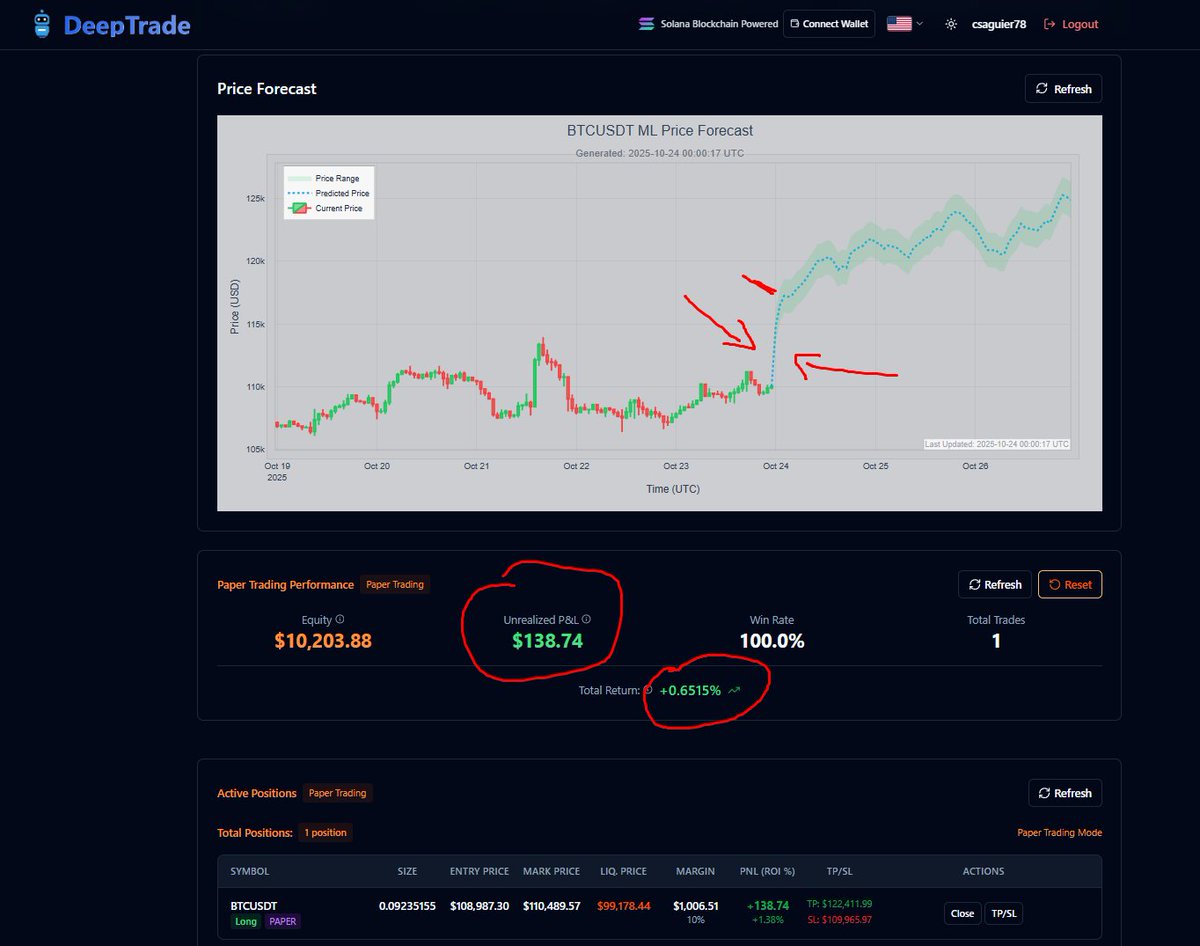
Task: Click the Unrealized P&L info icon
Action: (x=586, y=619)
